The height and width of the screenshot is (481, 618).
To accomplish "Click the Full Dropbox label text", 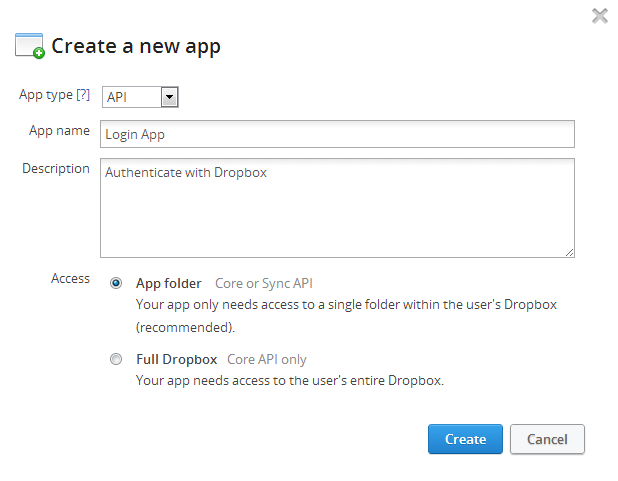I will [x=177, y=360].
